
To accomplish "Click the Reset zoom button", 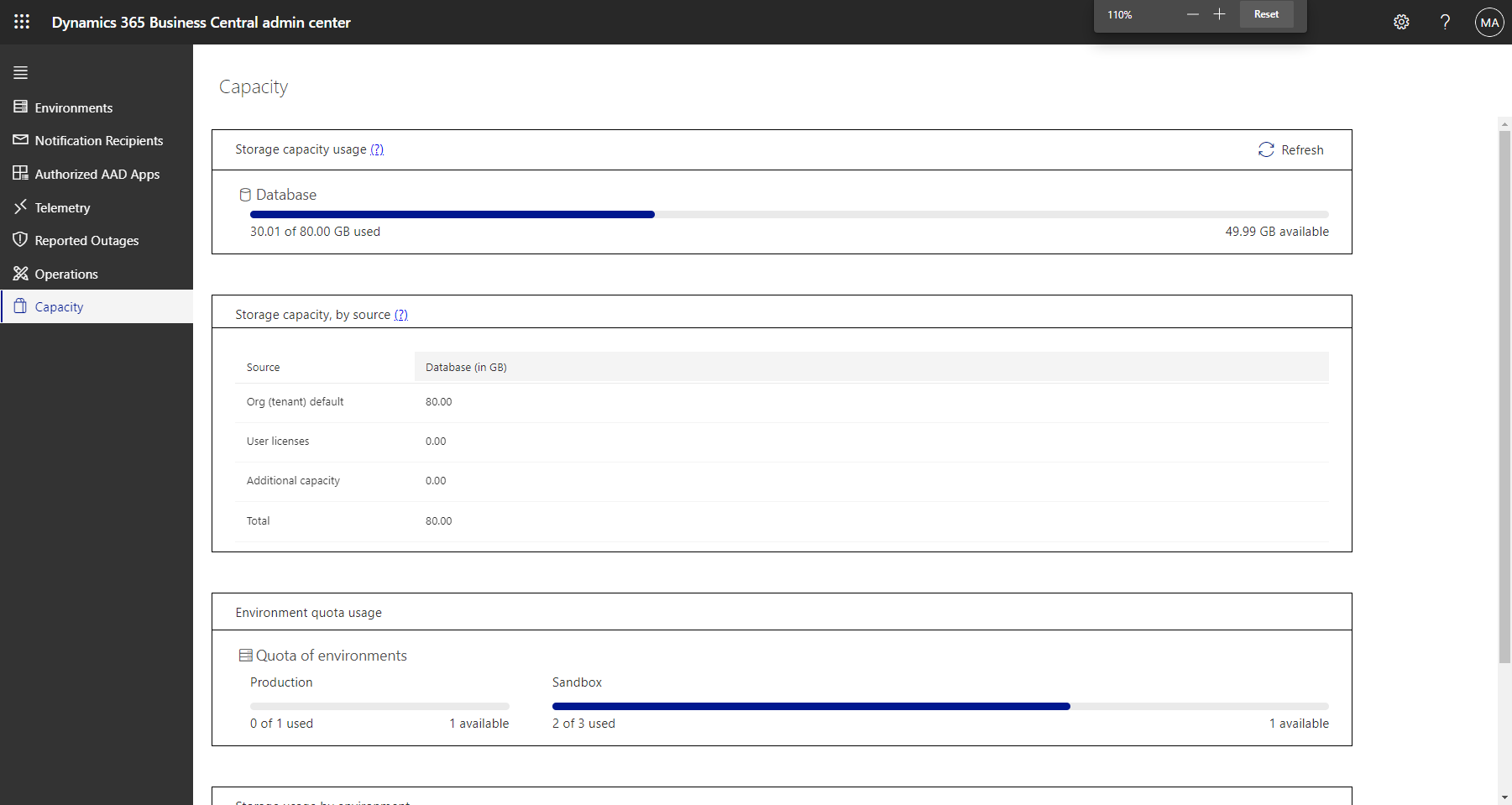I will point(1266,14).
